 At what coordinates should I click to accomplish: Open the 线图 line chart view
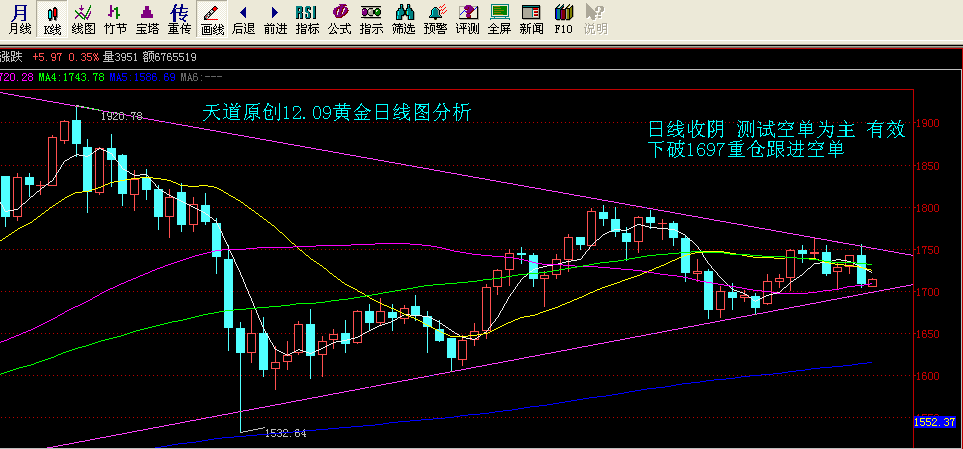[x=84, y=20]
